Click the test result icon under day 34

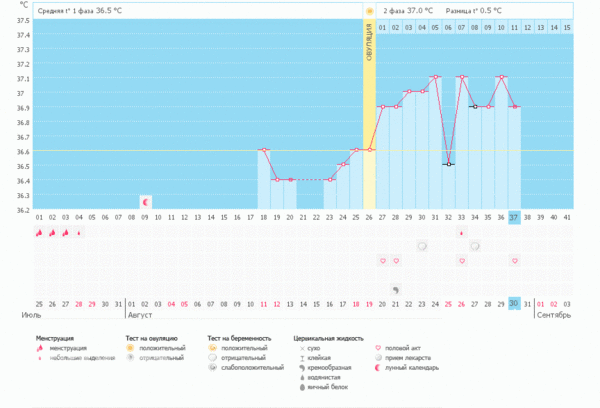475,245
